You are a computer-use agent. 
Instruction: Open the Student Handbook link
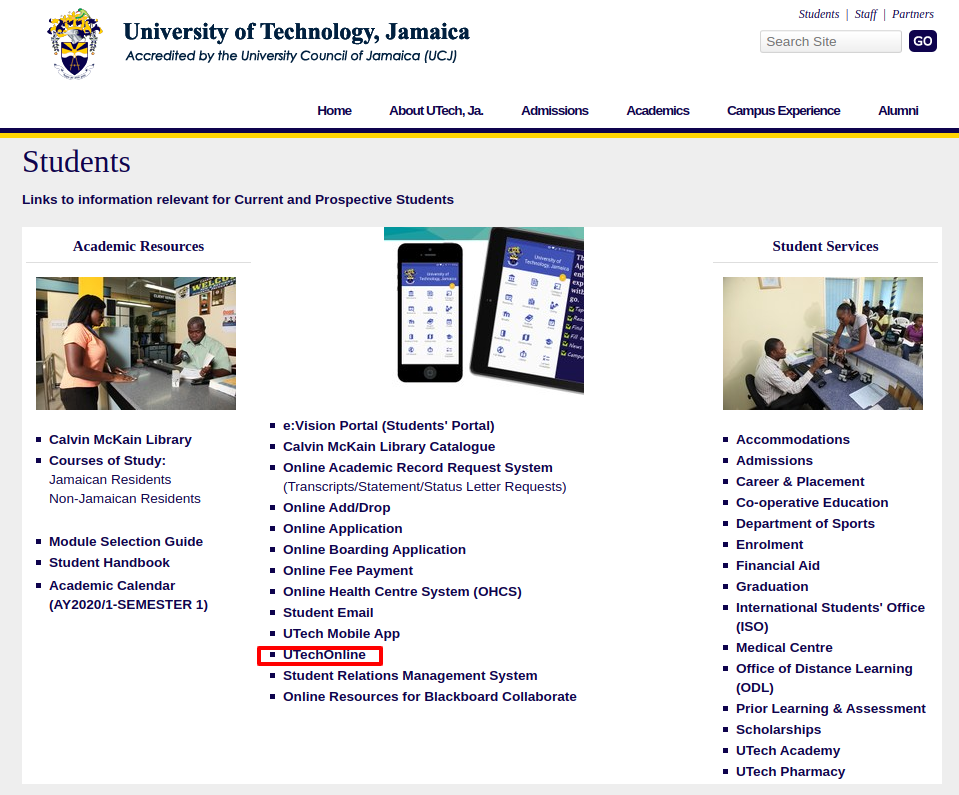tap(109, 563)
